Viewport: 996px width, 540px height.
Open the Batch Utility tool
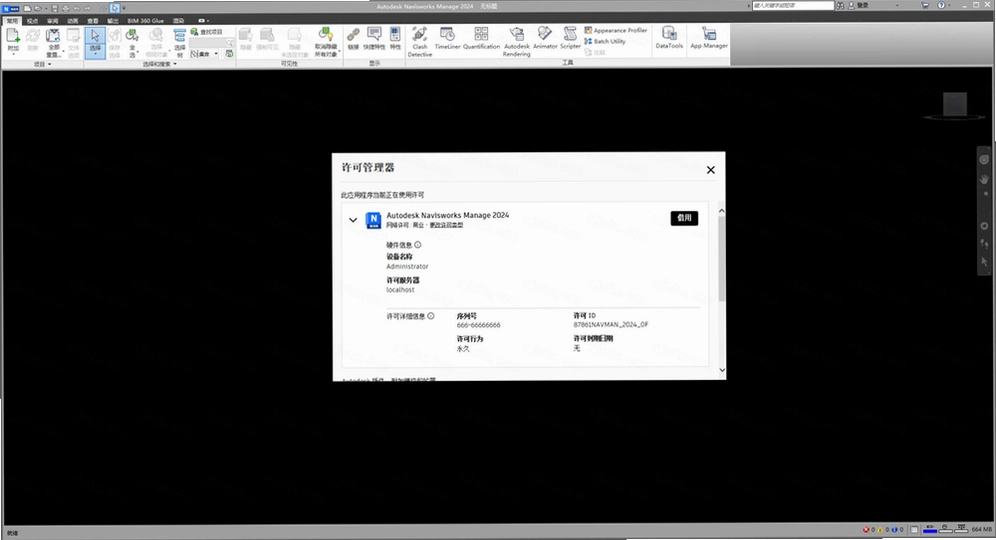tap(605, 41)
